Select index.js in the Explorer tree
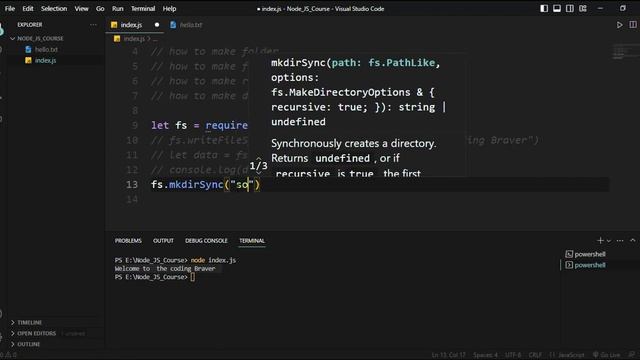640x360 pixels. pos(45,60)
